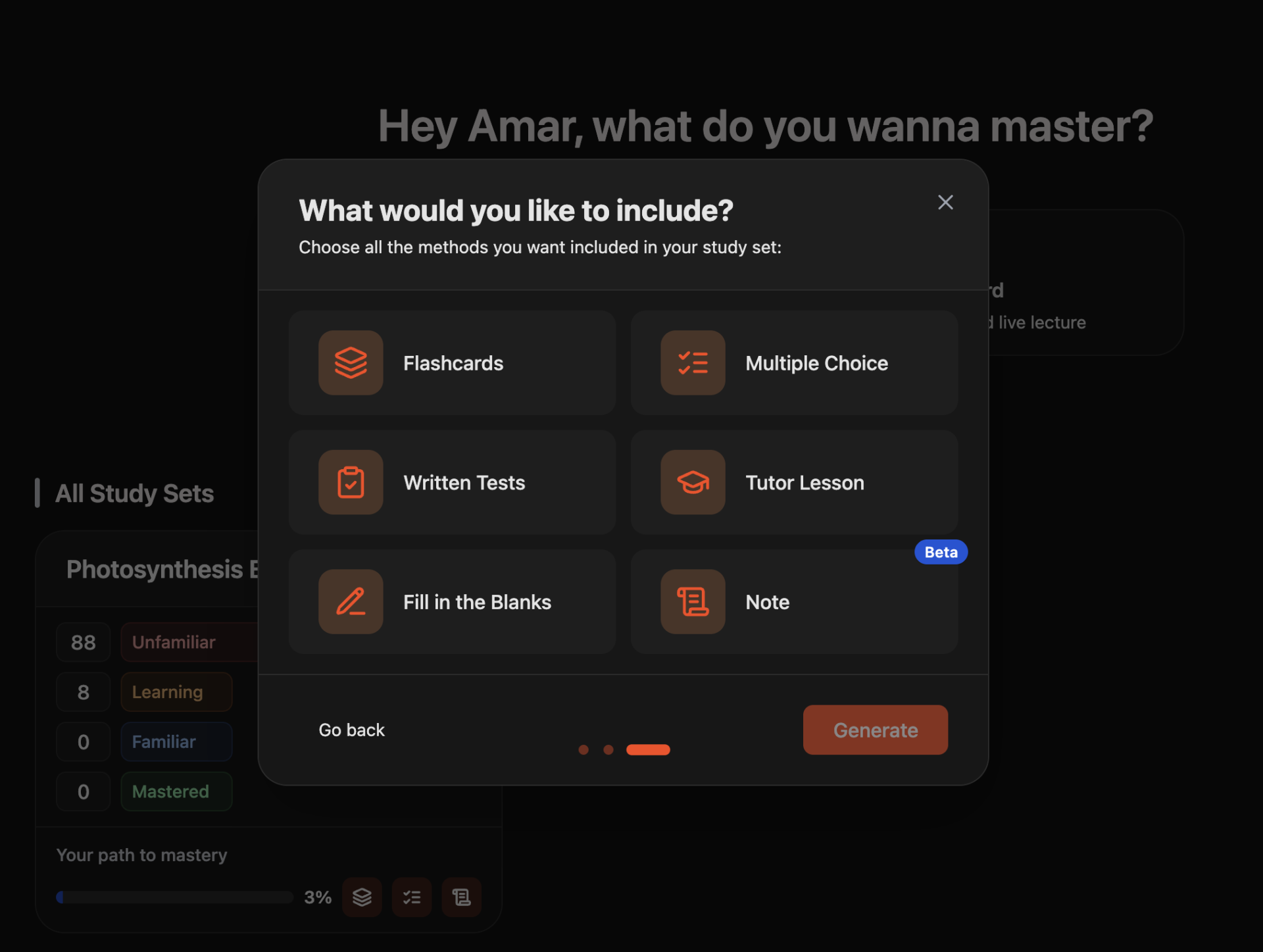Open multiple choice icon on study set card
Viewport: 1263px width, 952px height.
(x=412, y=897)
